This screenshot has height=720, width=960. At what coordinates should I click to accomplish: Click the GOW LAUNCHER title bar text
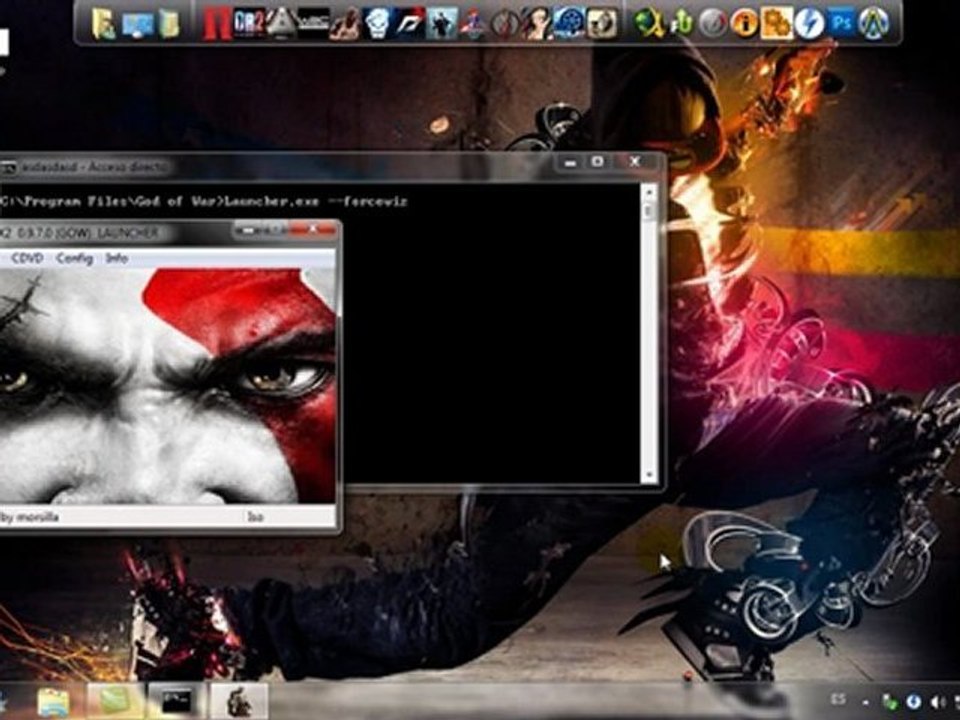[80, 233]
